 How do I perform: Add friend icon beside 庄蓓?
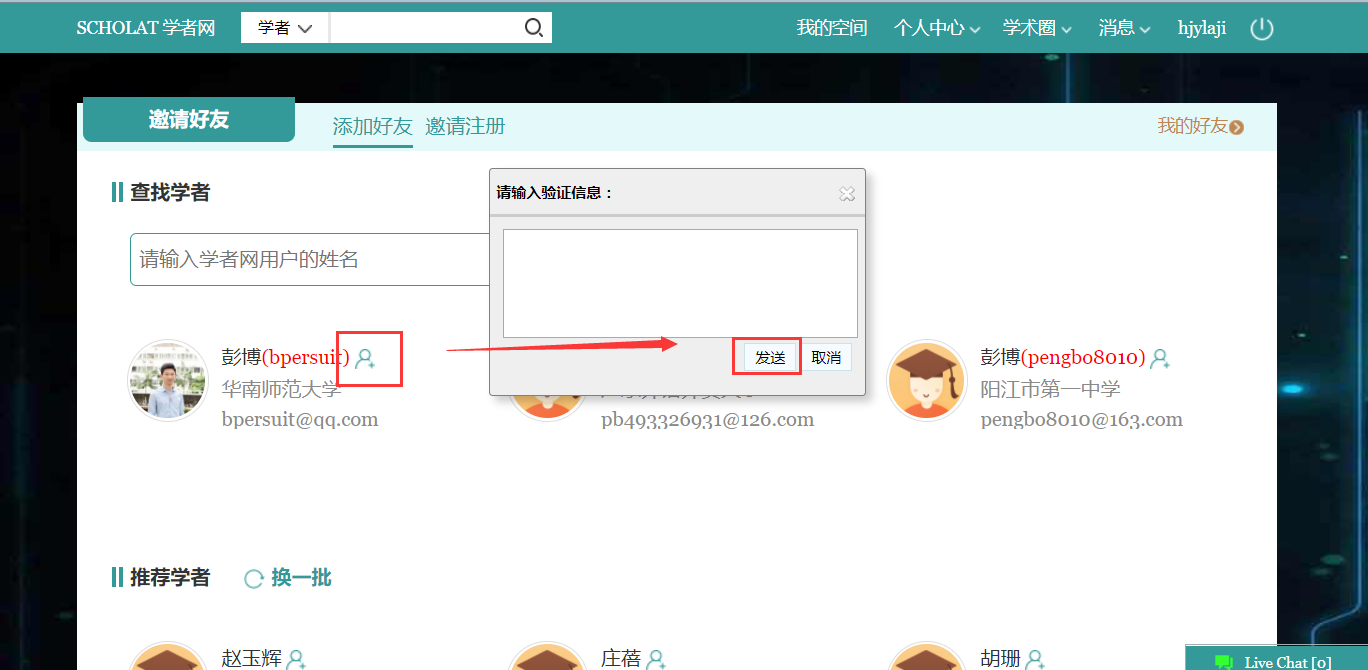[656, 659]
